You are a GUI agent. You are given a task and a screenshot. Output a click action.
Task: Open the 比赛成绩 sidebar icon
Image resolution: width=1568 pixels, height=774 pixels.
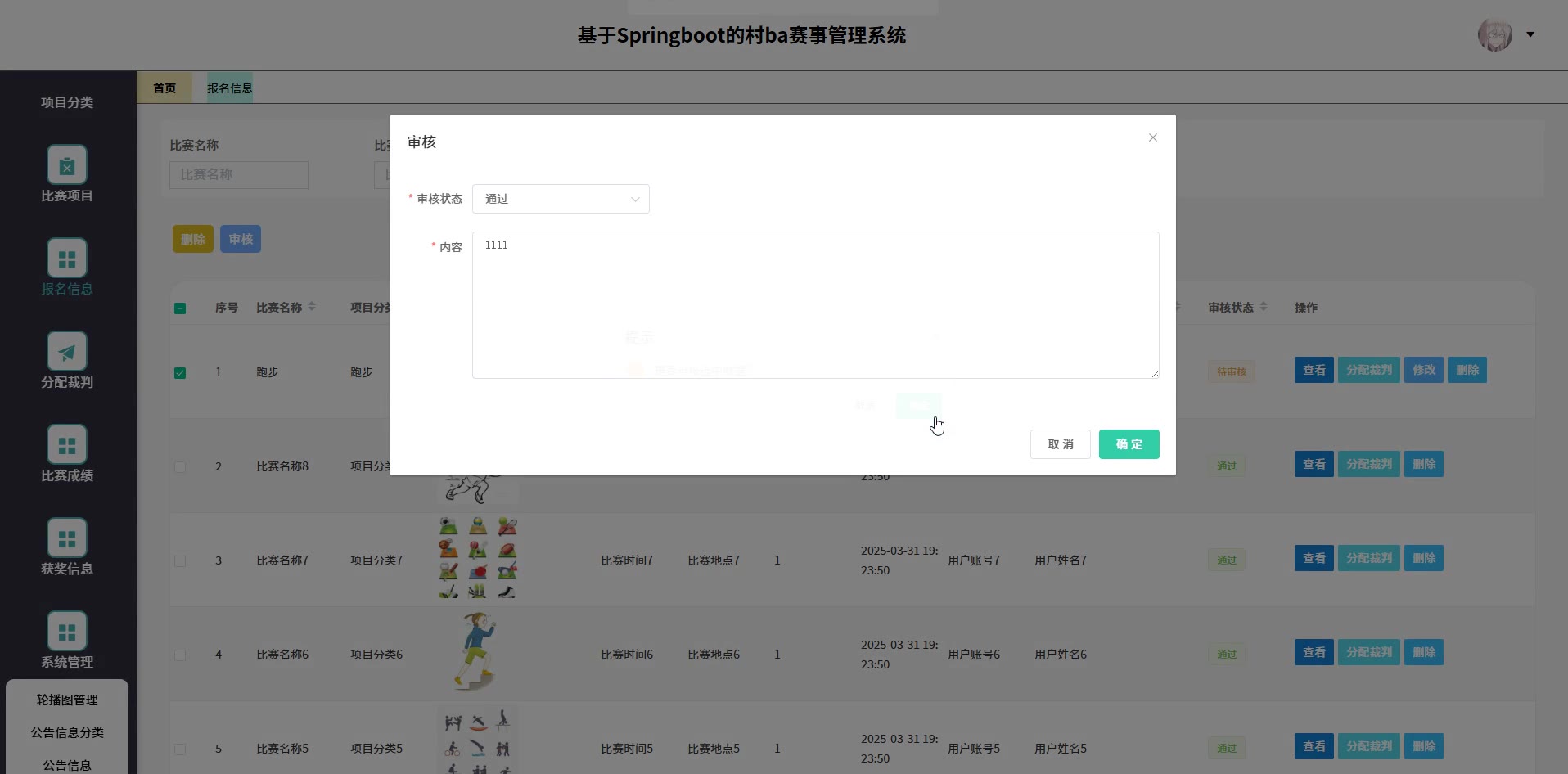click(67, 445)
